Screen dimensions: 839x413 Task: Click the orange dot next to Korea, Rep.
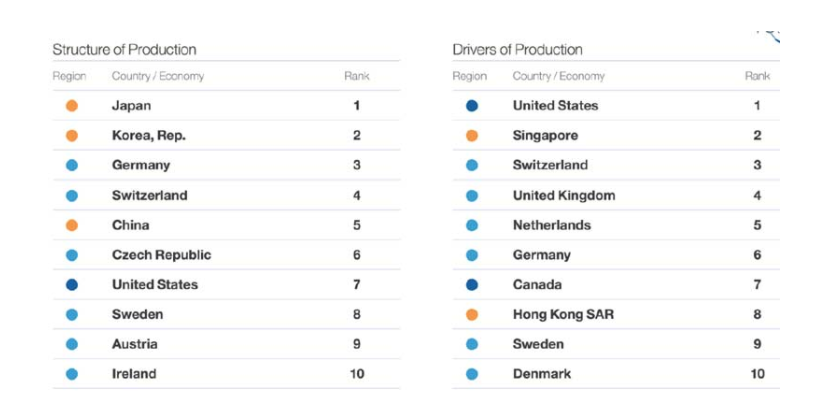72,136
